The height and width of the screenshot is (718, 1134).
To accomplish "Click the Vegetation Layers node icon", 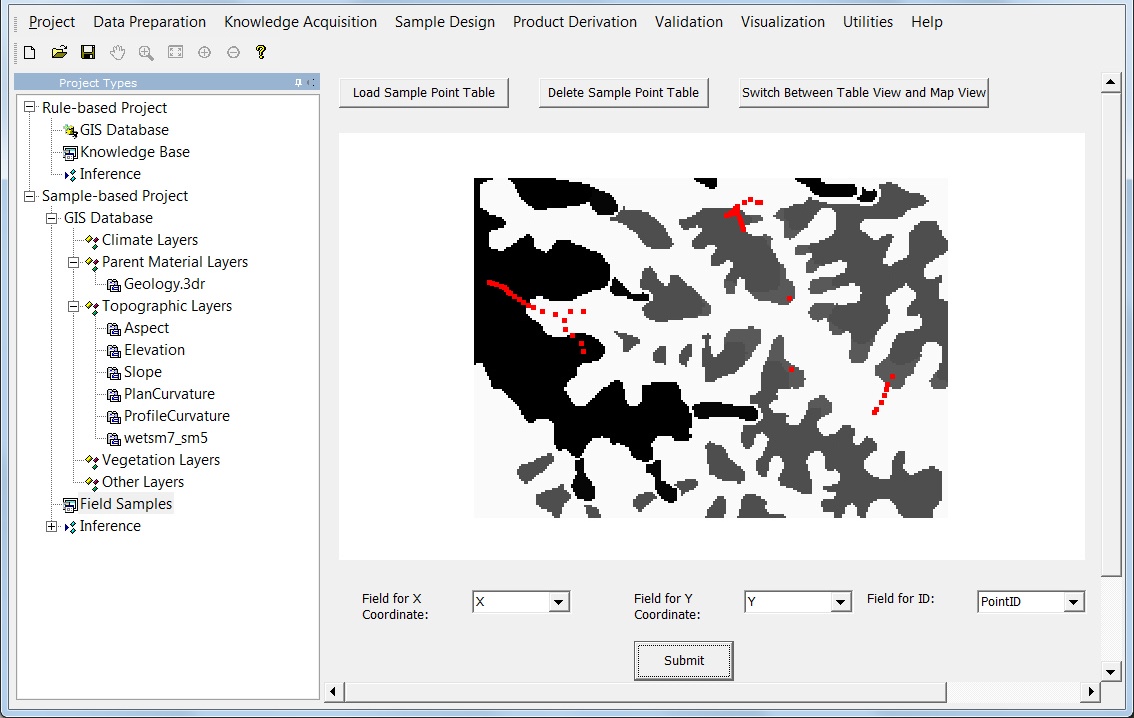I will [92, 461].
